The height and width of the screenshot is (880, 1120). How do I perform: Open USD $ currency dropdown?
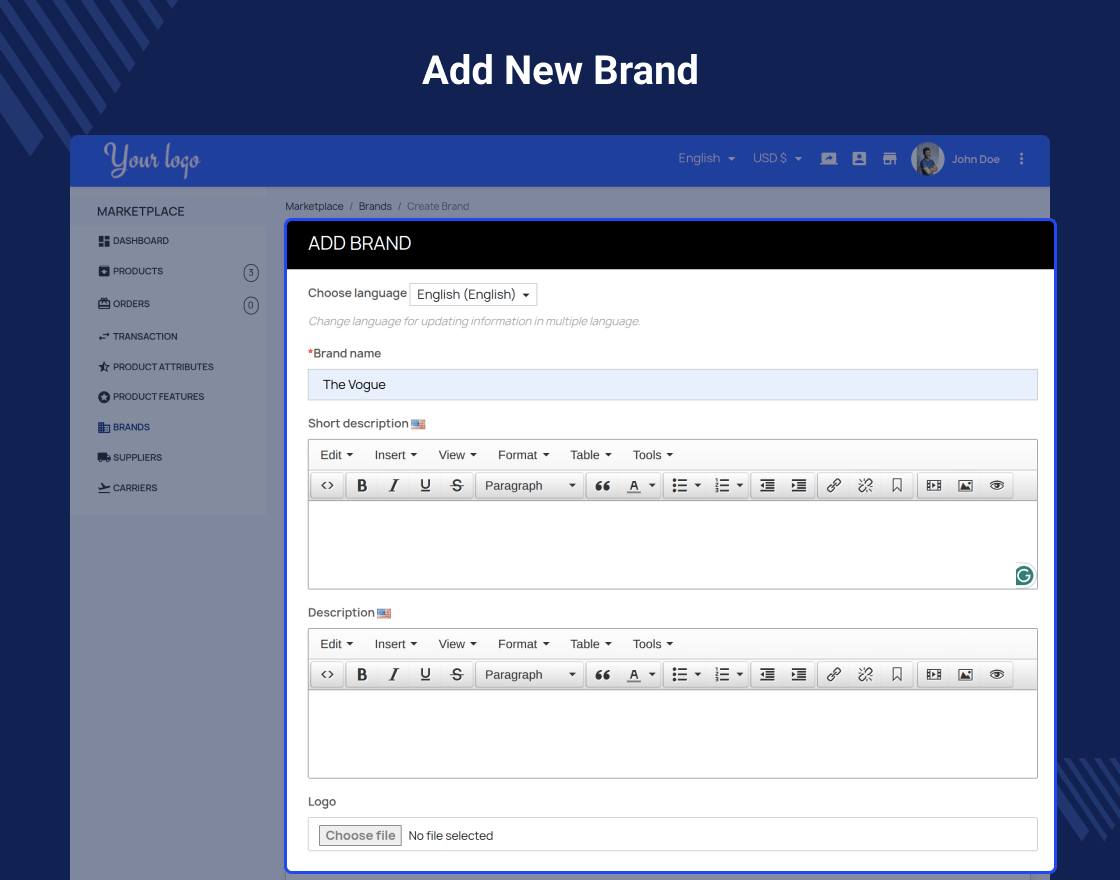(777, 159)
